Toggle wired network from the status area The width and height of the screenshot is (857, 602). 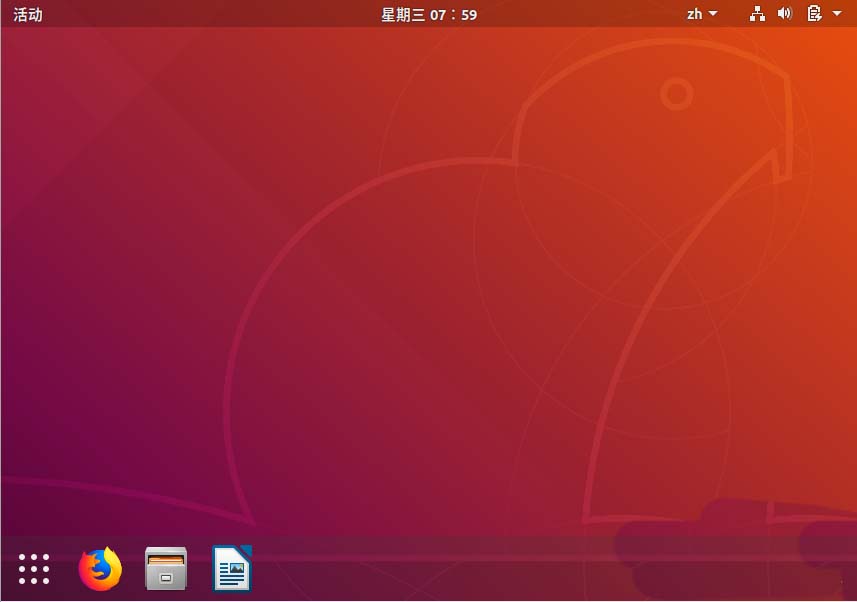point(757,14)
